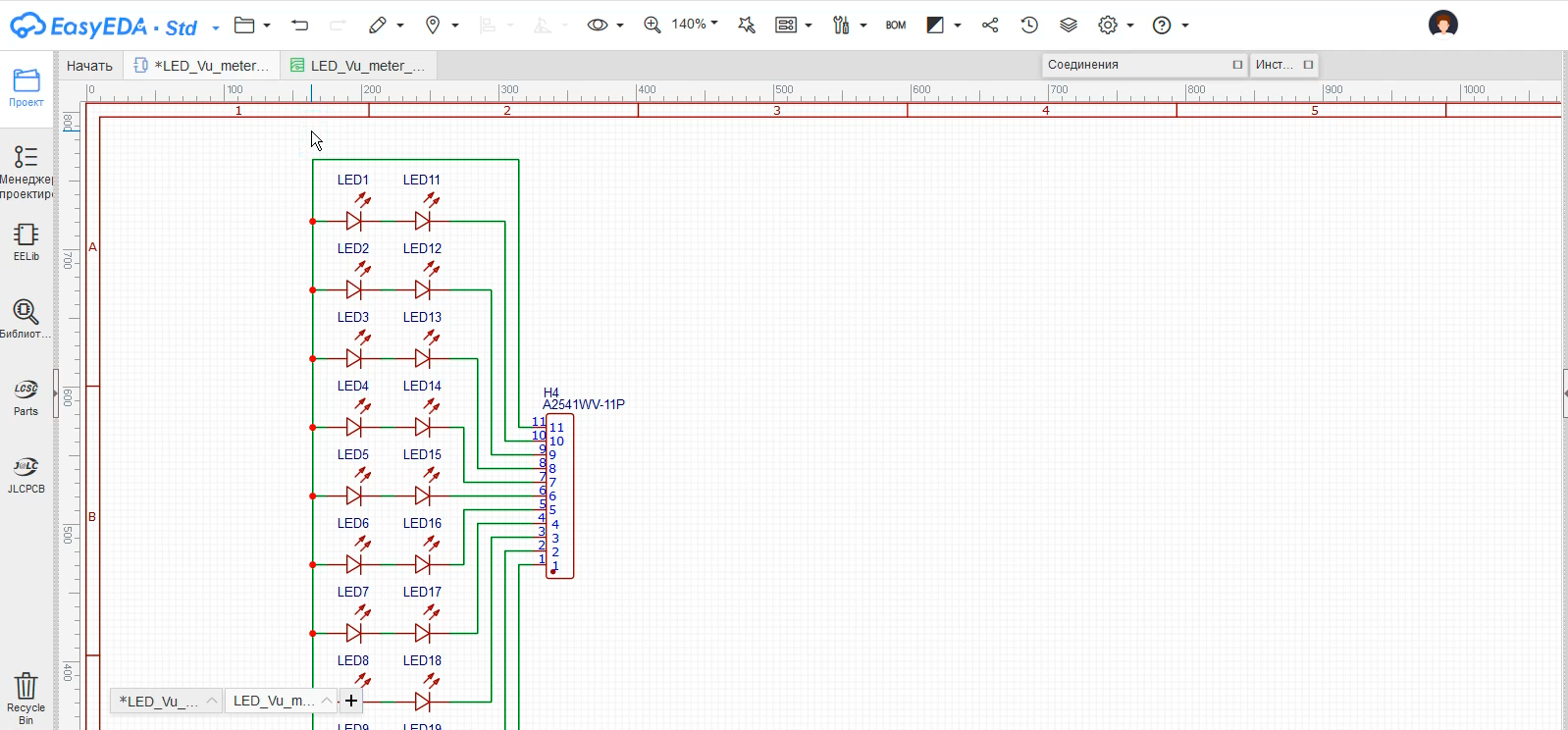
Task: Switch to the Начать tab
Action: tap(89, 66)
